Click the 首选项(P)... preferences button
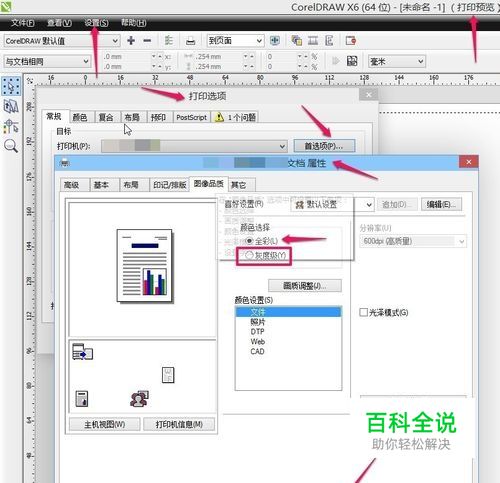 click(x=324, y=146)
